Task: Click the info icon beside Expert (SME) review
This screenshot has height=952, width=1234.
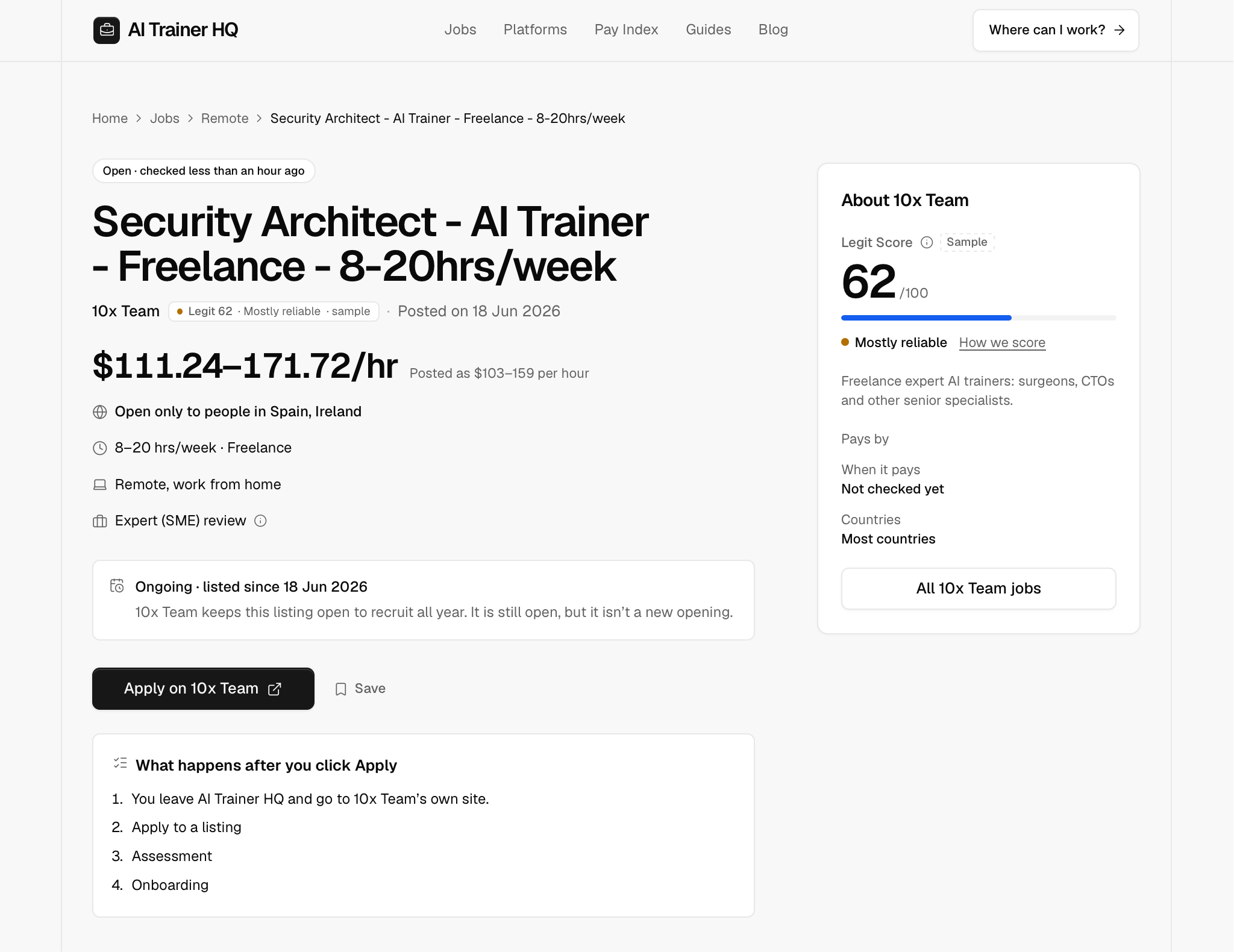Action: (x=260, y=521)
